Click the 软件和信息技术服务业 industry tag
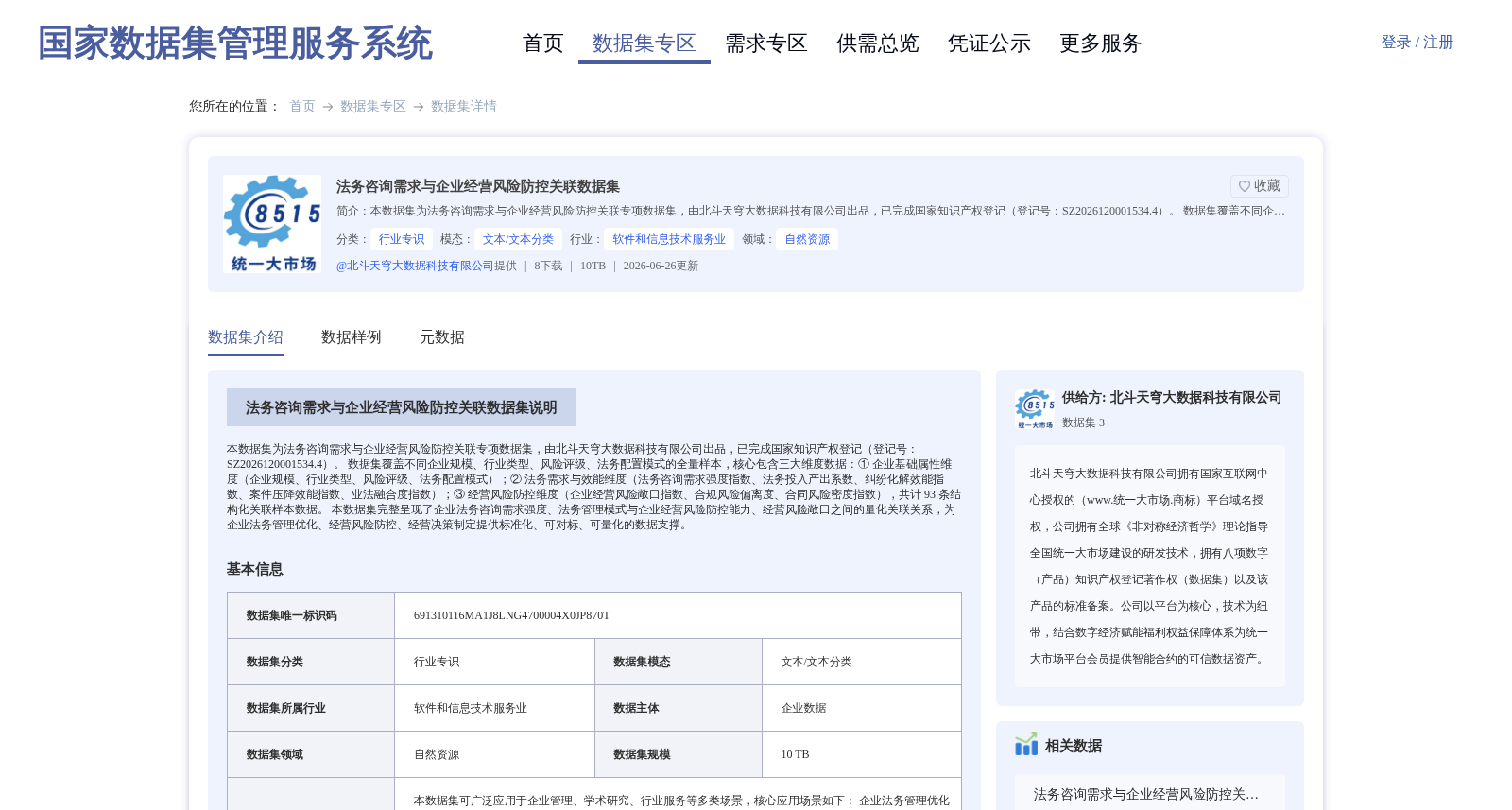The width and height of the screenshot is (1512, 810). tap(669, 240)
